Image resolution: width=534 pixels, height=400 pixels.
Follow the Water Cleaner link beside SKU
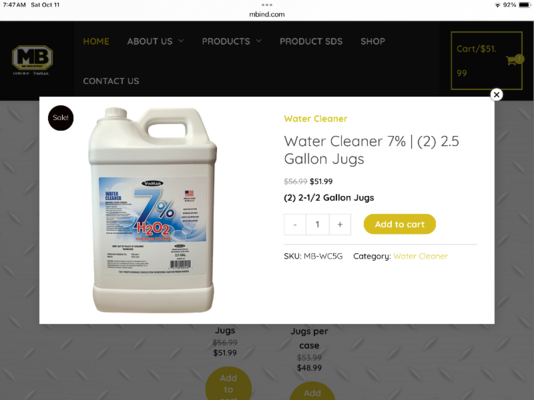[x=420, y=256]
